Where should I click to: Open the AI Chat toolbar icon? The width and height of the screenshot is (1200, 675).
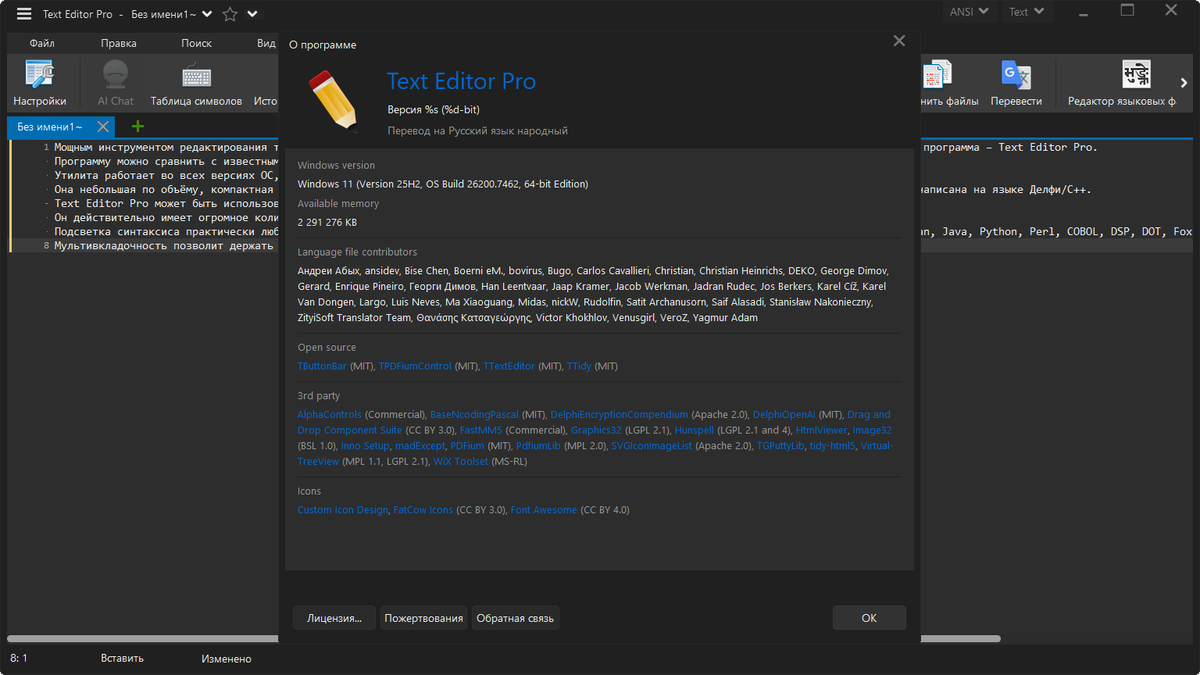[x=115, y=83]
